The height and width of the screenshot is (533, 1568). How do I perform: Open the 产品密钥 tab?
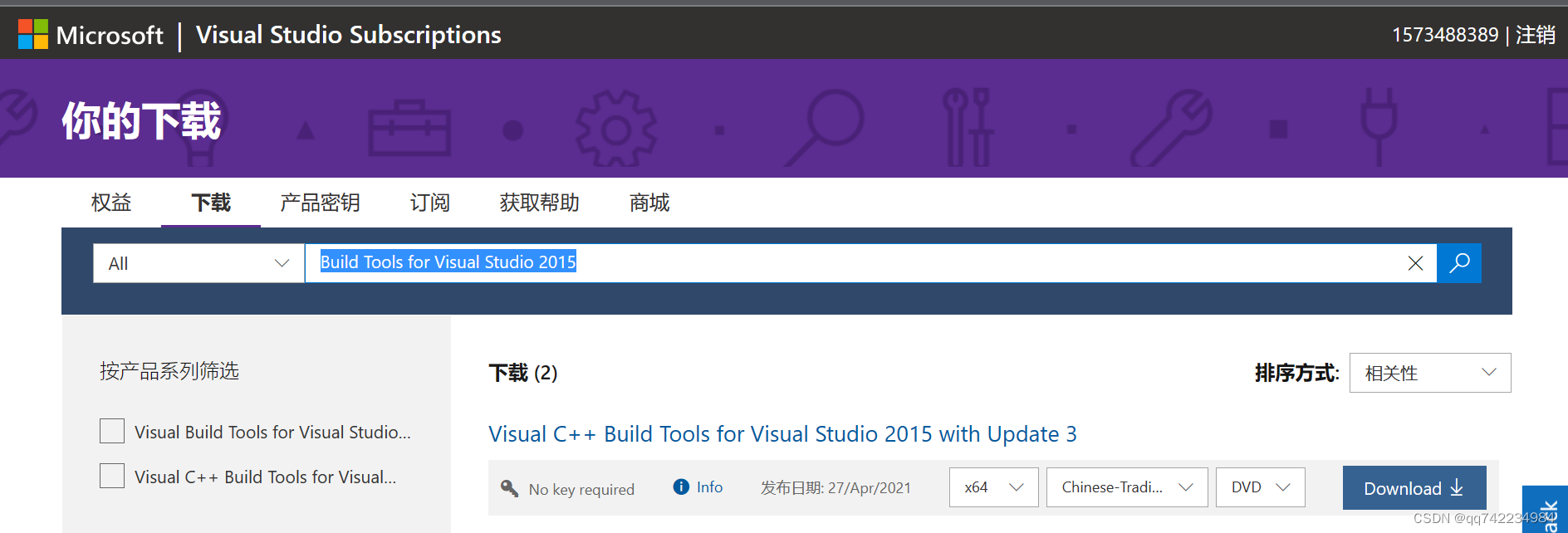[320, 203]
